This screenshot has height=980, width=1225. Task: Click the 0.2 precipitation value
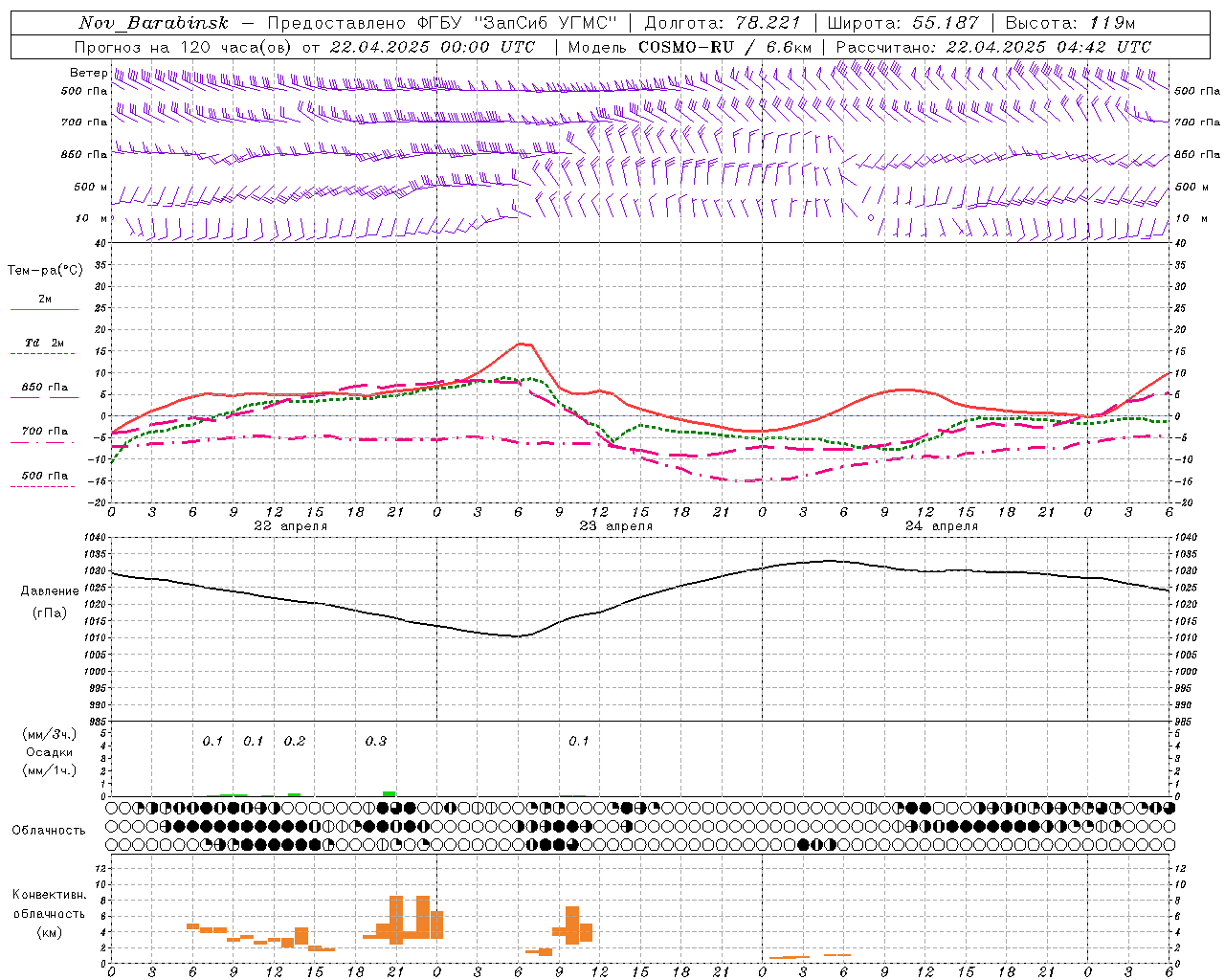pos(295,742)
